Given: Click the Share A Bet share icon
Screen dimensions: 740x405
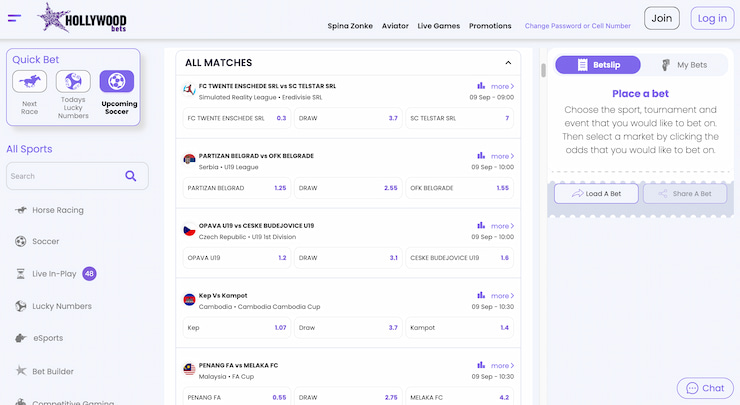Looking at the screenshot, I should pyautogui.click(x=663, y=194).
